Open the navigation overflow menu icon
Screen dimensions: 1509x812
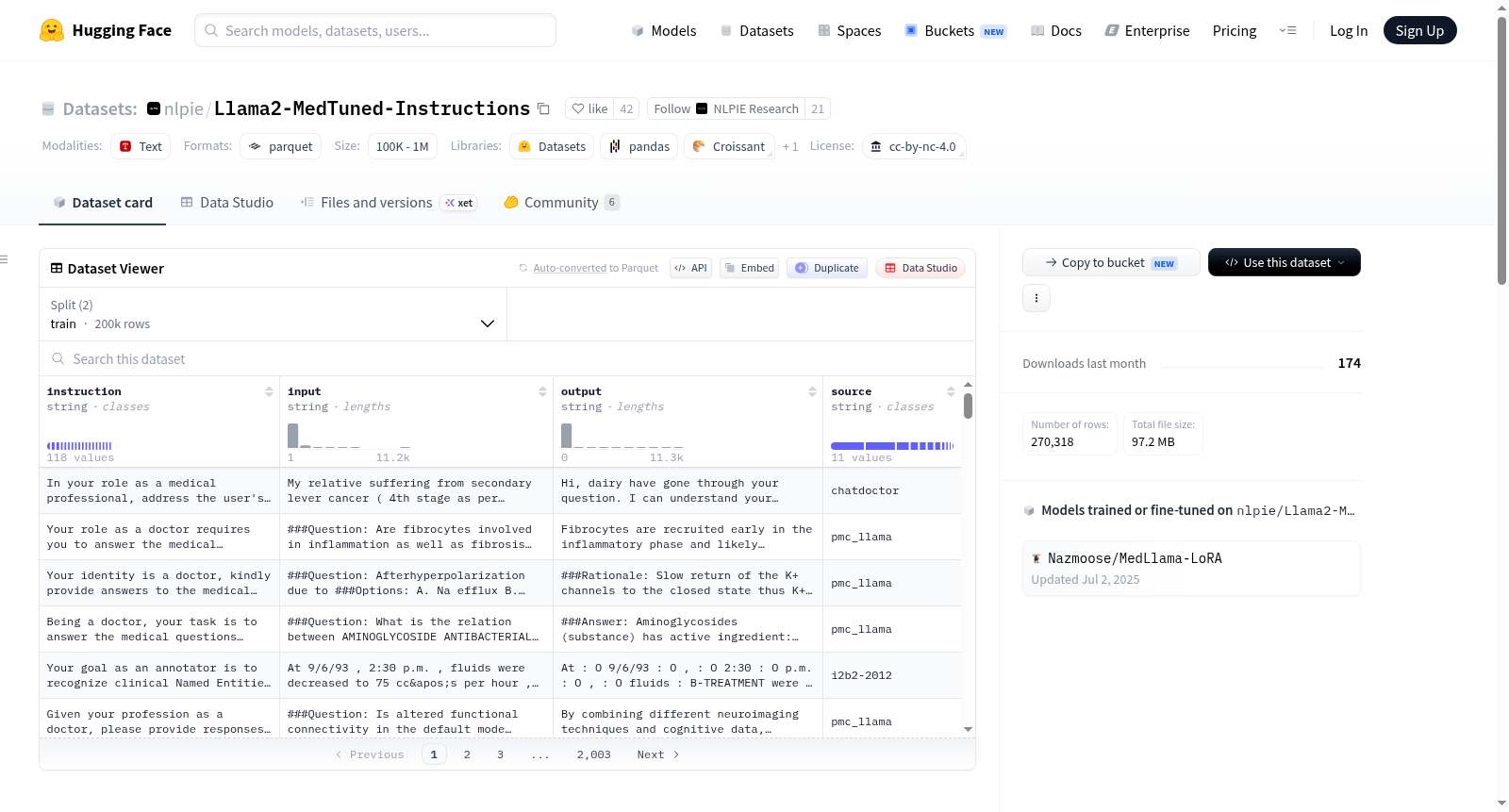point(1287,30)
